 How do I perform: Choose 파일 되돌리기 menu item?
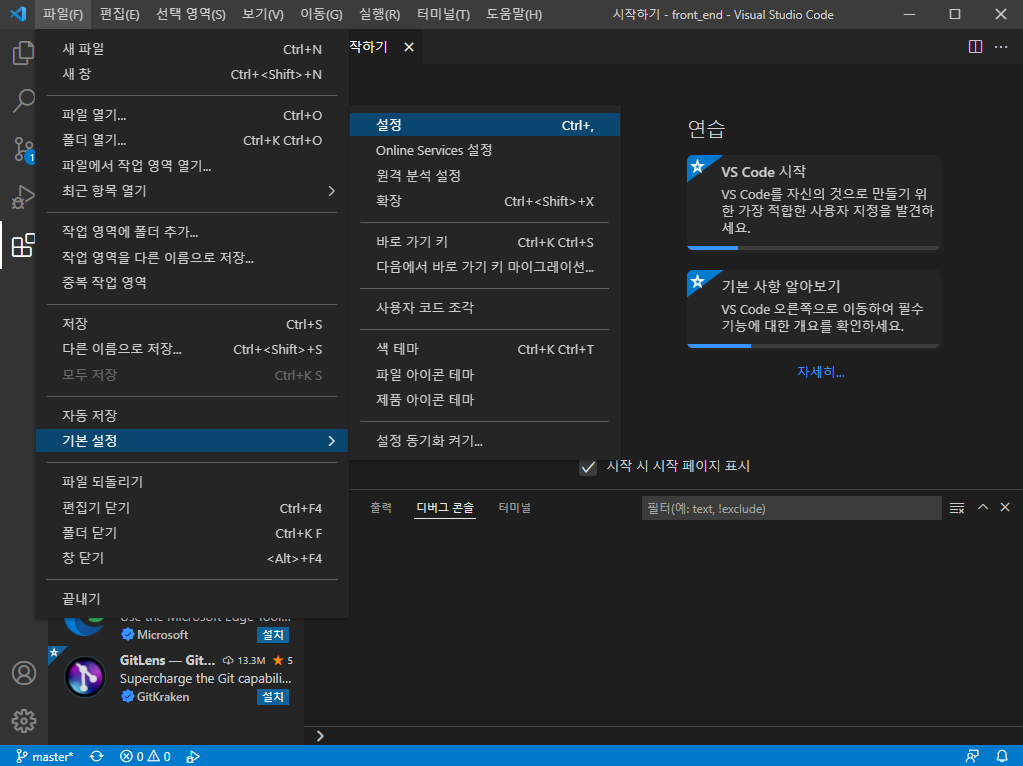[x=191, y=482]
